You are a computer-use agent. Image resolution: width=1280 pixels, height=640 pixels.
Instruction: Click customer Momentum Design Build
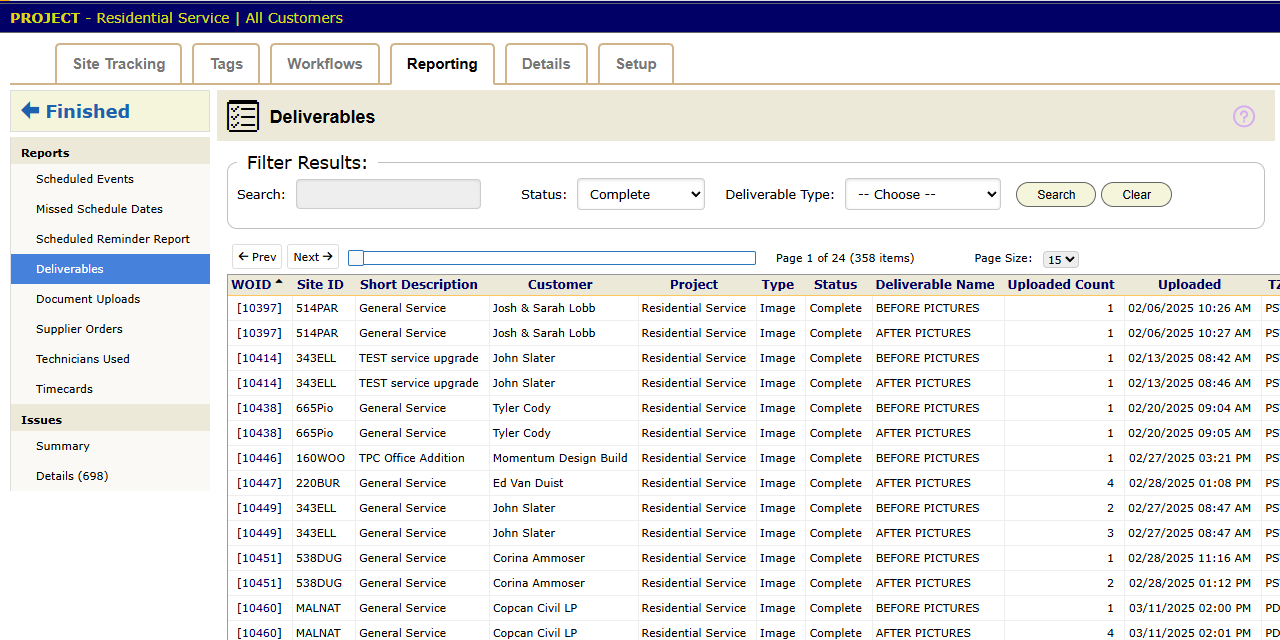[x=560, y=458]
